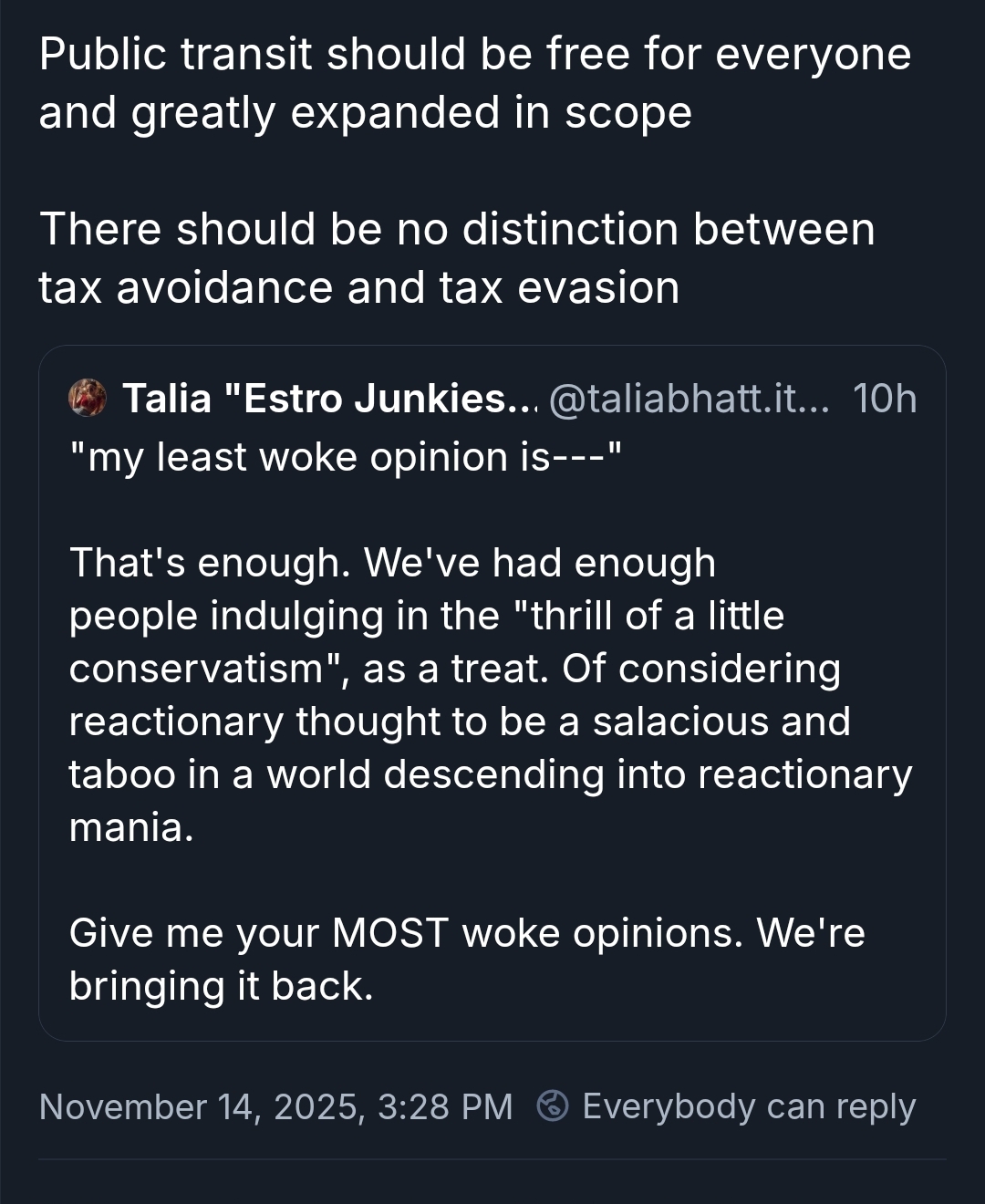Viewport: 985px width, 1204px height.
Task: Click "Give me your MOST woke opinions" line
Action: coord(467,933)
